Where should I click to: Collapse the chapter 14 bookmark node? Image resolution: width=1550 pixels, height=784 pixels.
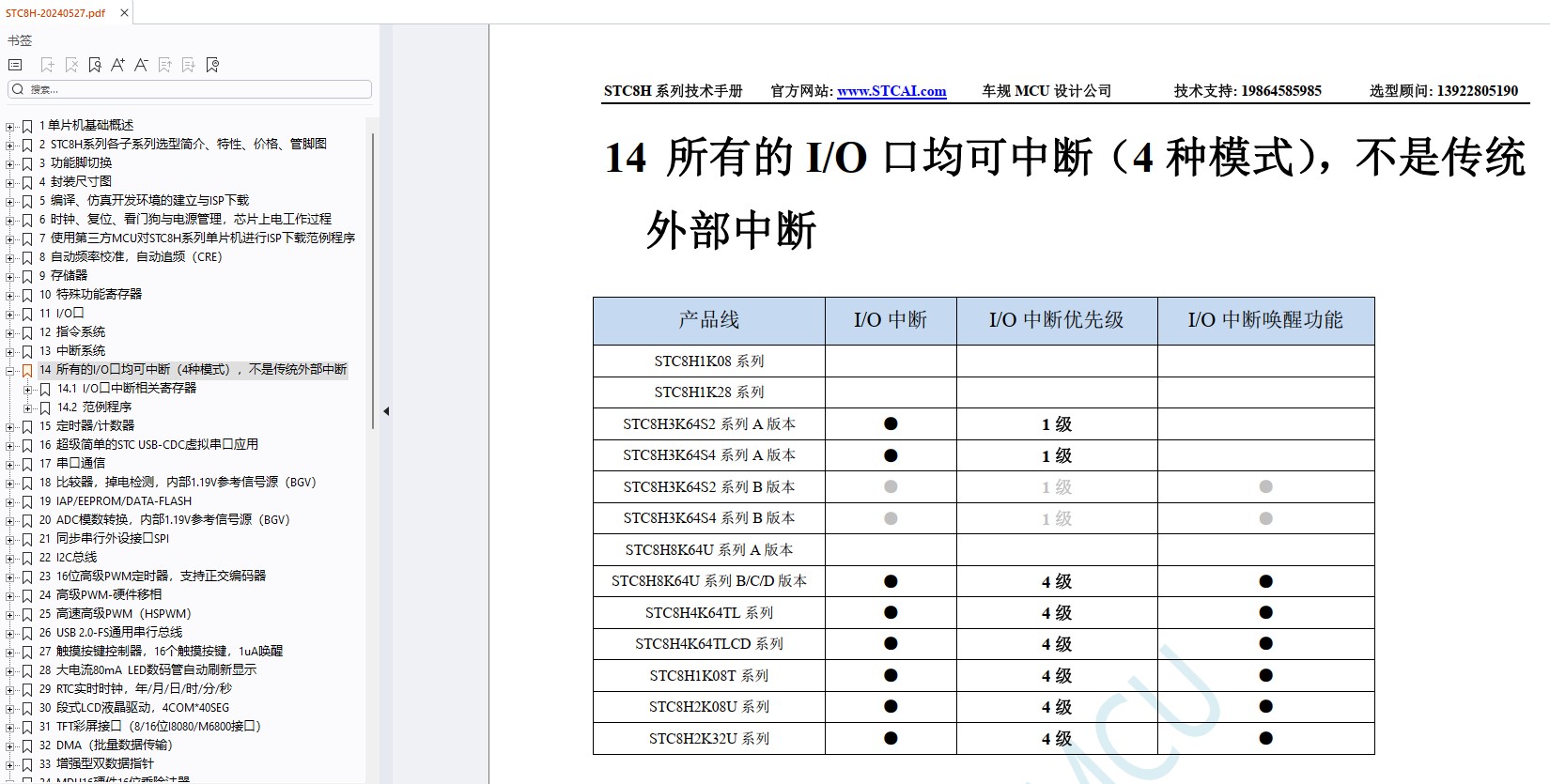pyautogui.click(x=10, y=370)
